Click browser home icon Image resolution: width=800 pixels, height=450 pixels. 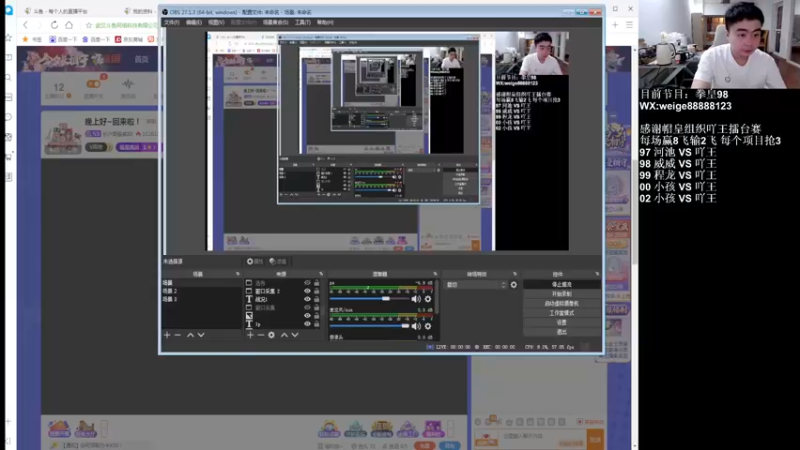tap(69, 25)
